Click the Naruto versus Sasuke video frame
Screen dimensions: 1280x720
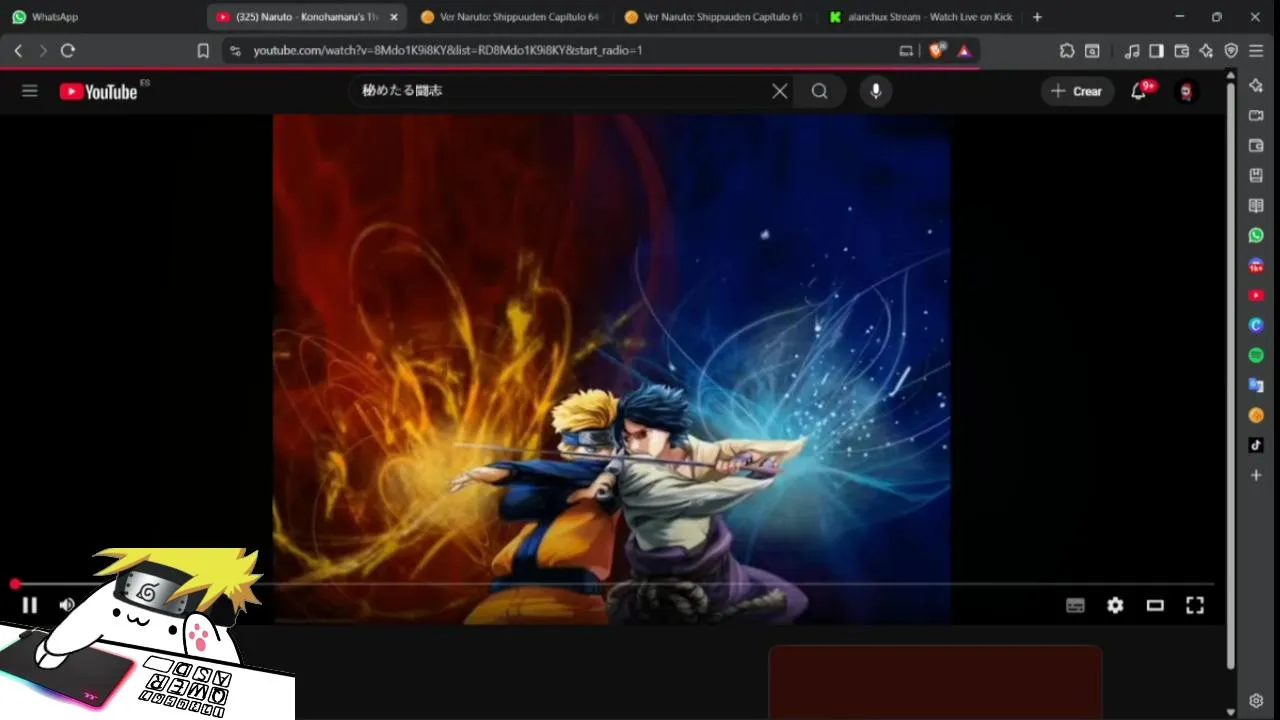[x=611, y=368]
